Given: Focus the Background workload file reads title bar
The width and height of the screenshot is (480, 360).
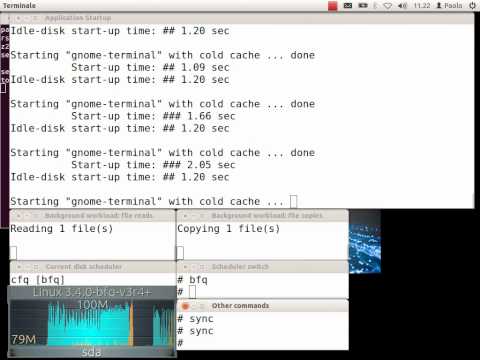Looking at the screenshot, I should click(x=92, y=216).
